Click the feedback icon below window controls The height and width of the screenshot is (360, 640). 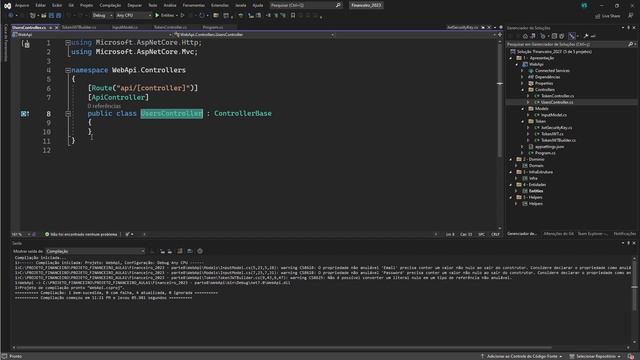[631, 16]
